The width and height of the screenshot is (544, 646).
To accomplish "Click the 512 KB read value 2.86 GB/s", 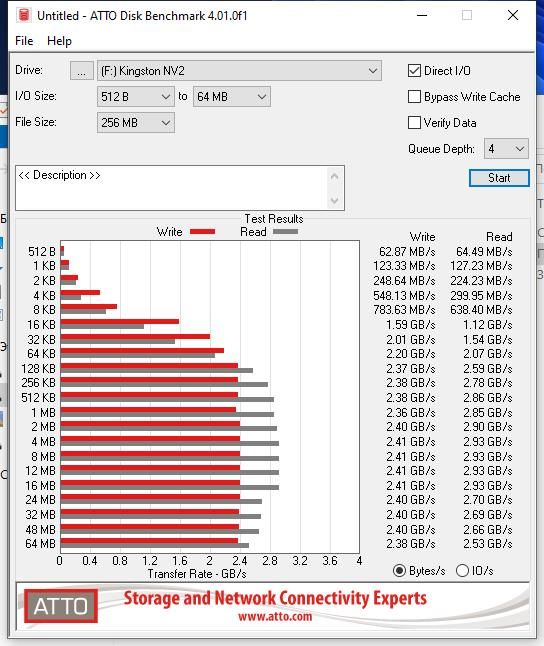I will [488, 398].
